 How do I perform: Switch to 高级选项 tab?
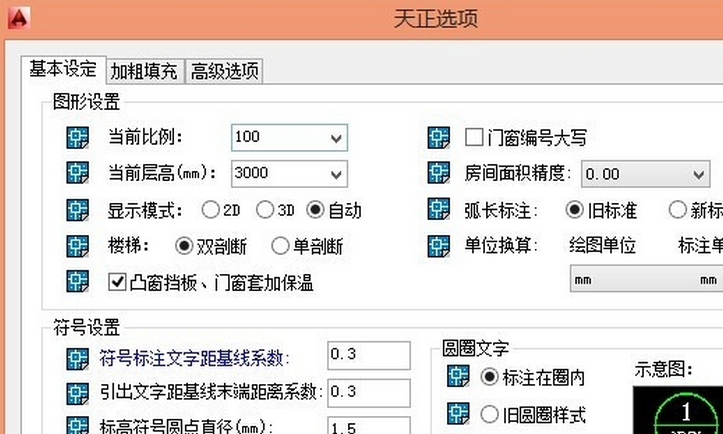(x=225, y=71)
